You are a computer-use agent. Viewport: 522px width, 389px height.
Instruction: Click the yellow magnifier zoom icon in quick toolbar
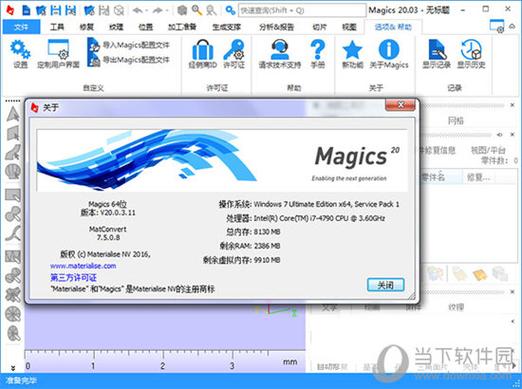coord(197,11)
